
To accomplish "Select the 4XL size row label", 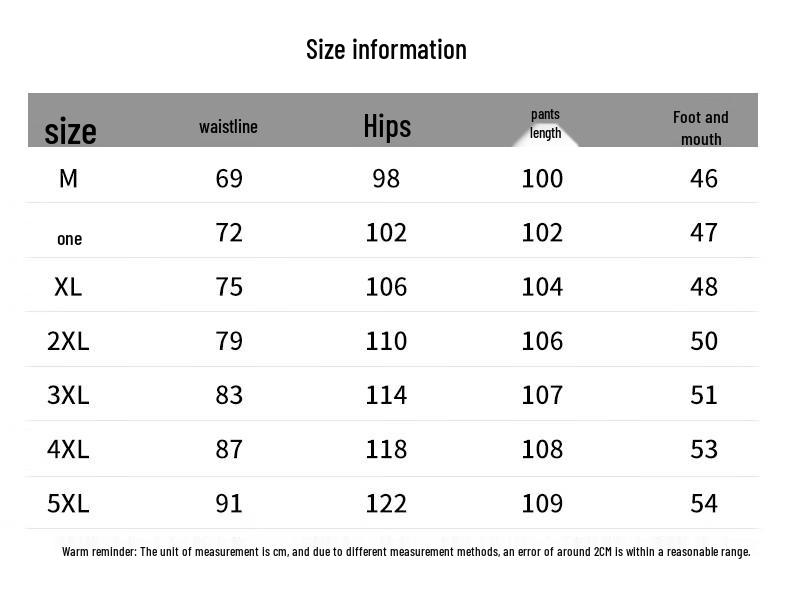I will coord(68,449).
